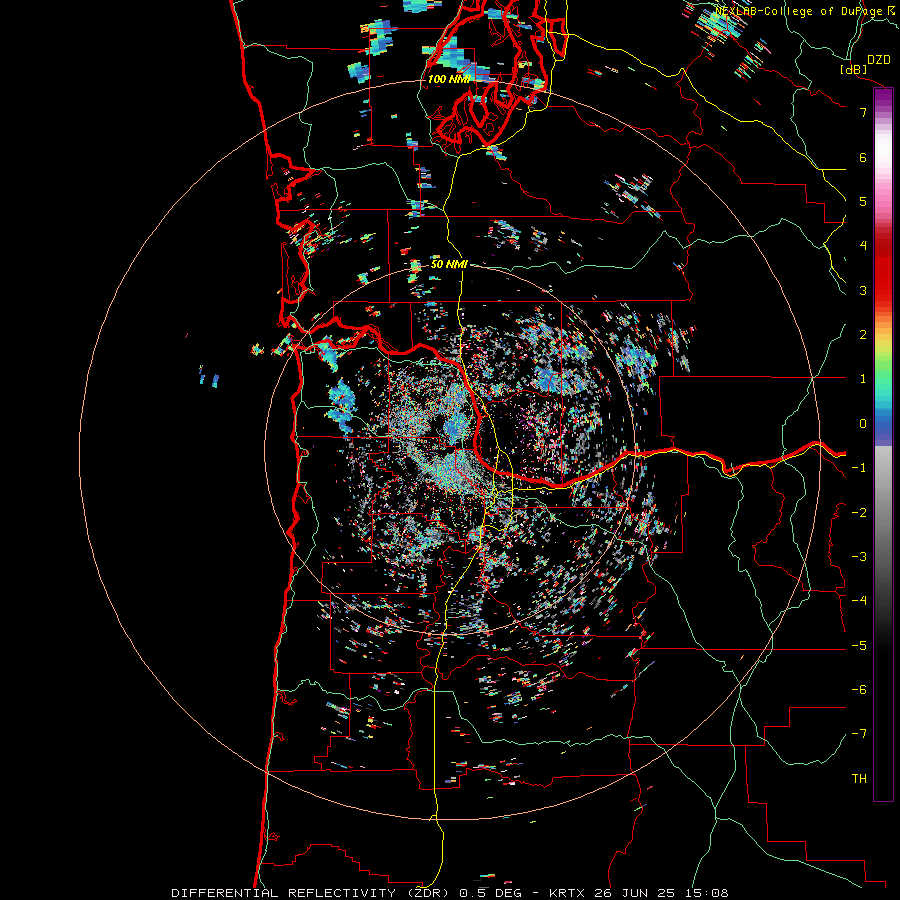Click the 26 JUN 25 date stamp

pyautogui.click(x=634, y=893)
